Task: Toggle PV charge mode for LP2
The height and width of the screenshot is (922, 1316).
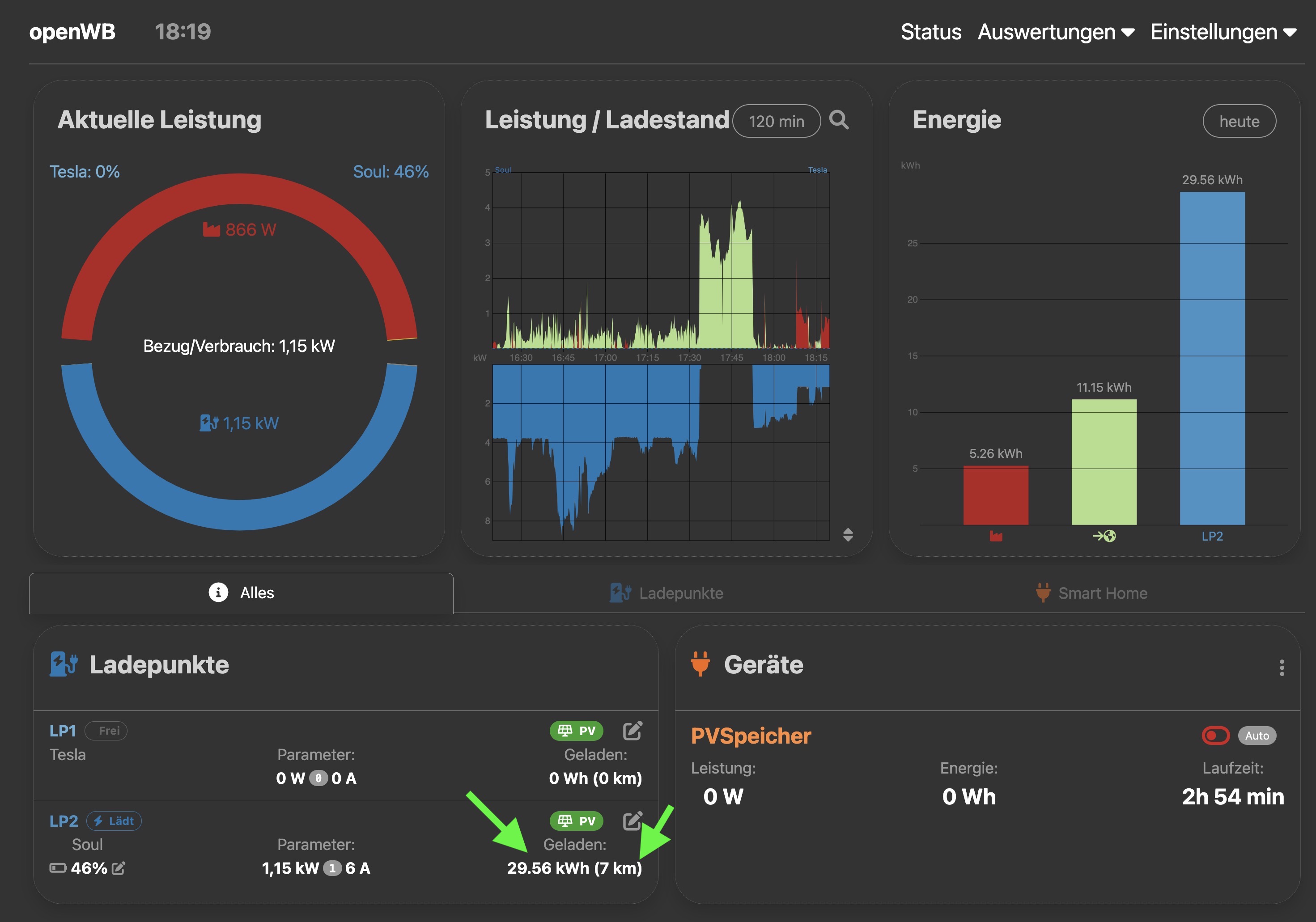Action: (x=577, y=820)
